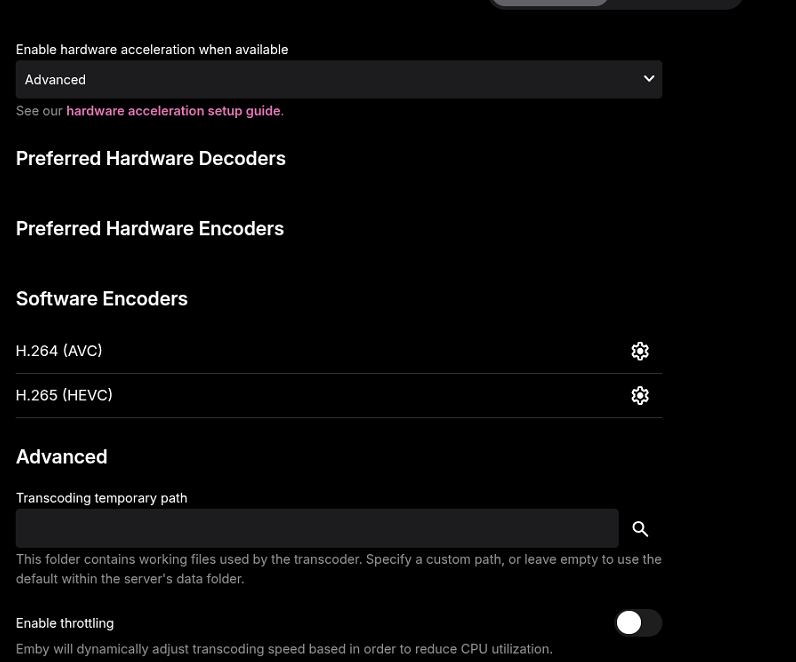796x662 pixels.
Task: Open the hardware acceleration setup guide link
Action: point(173,111)
